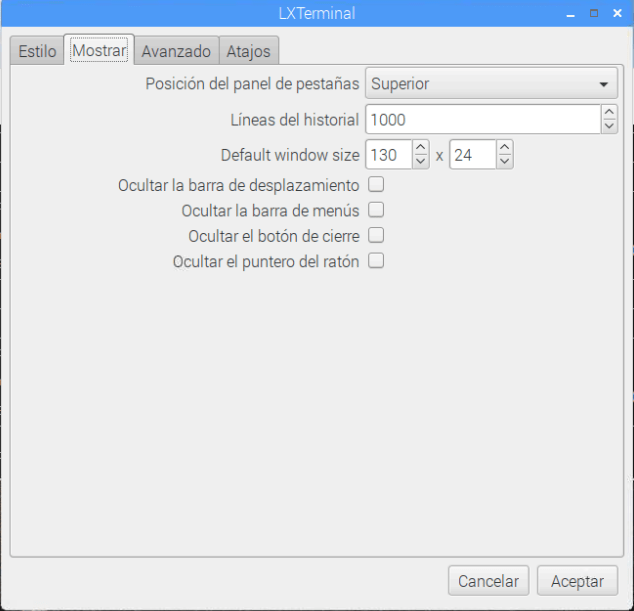Increase default window width of 130

coord(421,147)
